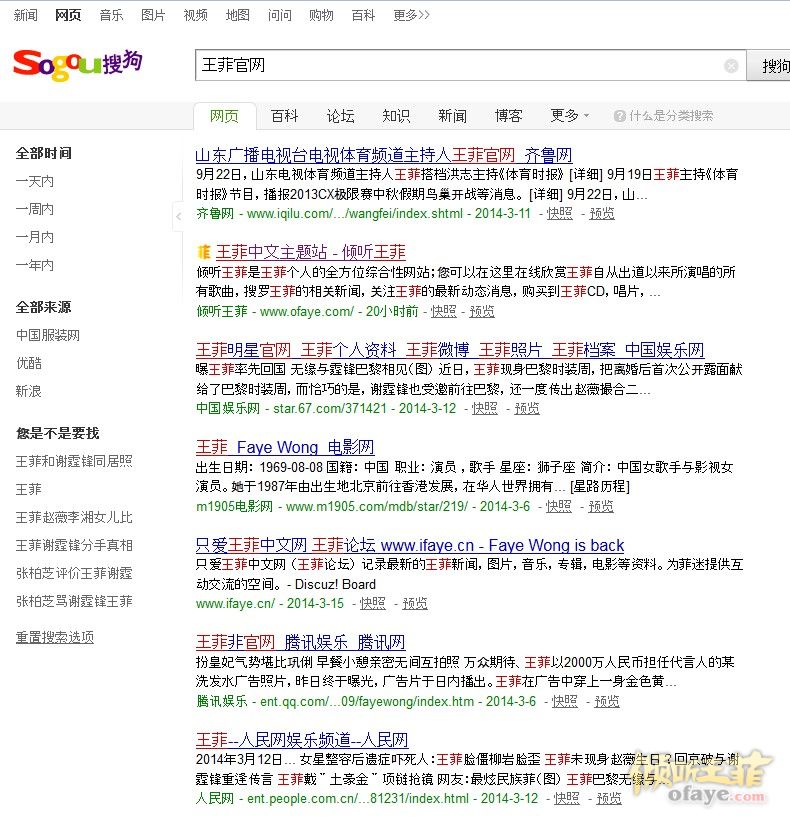The height and width of the screenshot is (820, 790).
Task: Open result 王菲_Faye Wong_电影网
Action: (285, 447)
